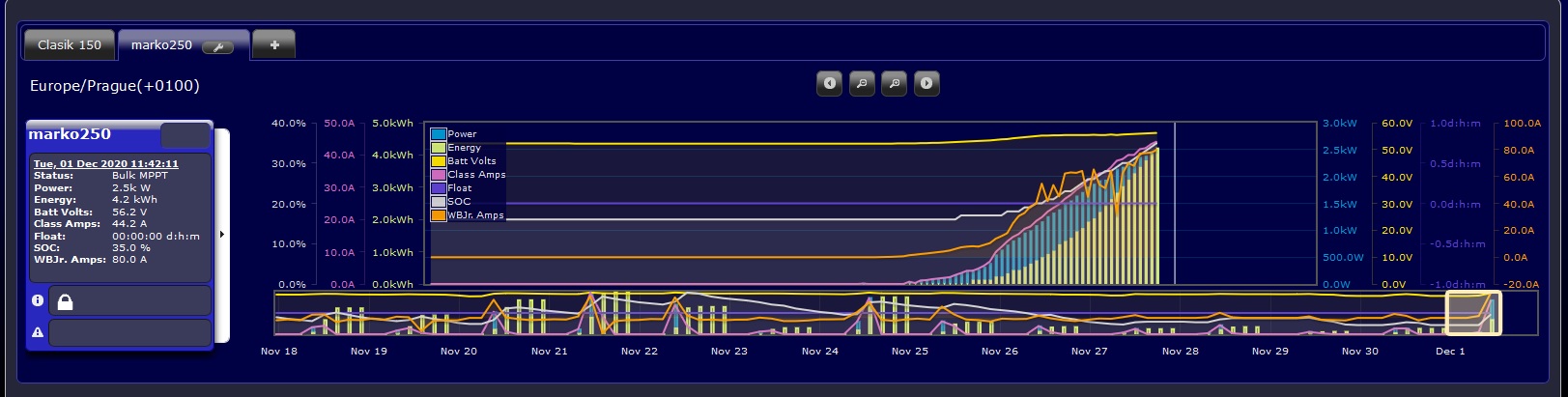Click the info icon beside the lock
The image size is (1568, 397).
tap(38, 300)
